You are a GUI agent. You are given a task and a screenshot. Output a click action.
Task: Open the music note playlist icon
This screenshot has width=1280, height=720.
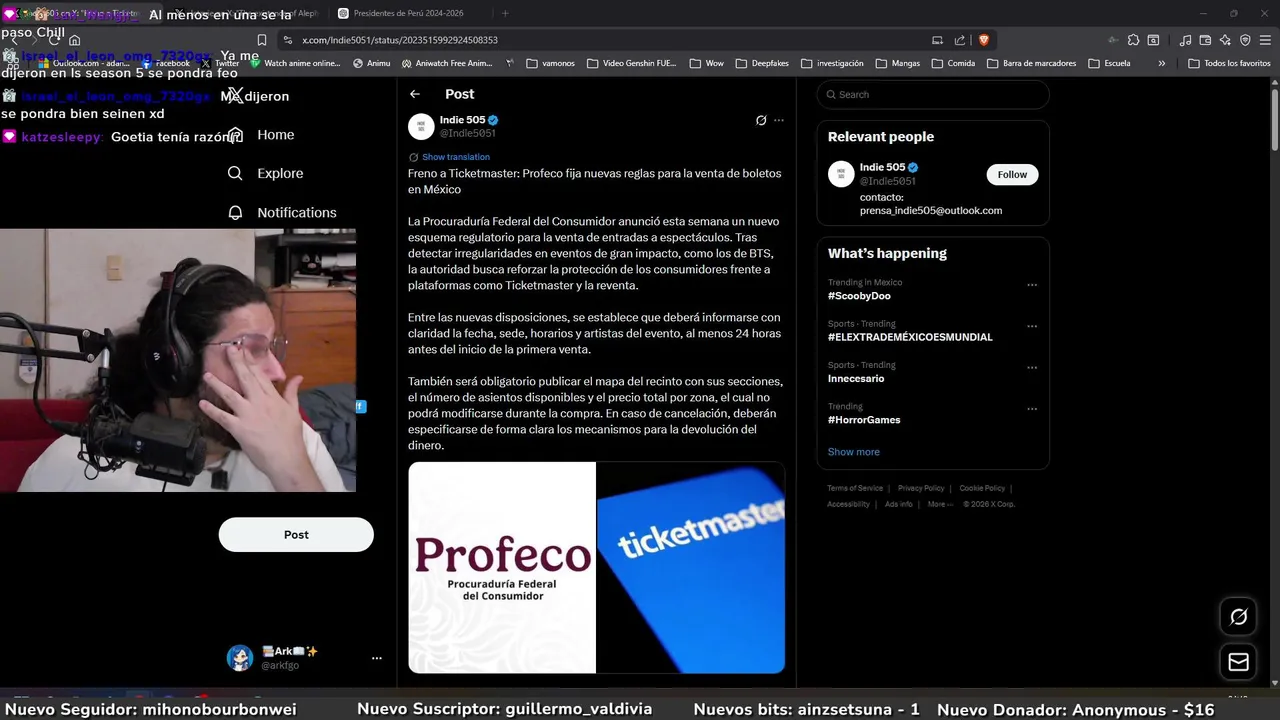click(x=1186, y=40)
